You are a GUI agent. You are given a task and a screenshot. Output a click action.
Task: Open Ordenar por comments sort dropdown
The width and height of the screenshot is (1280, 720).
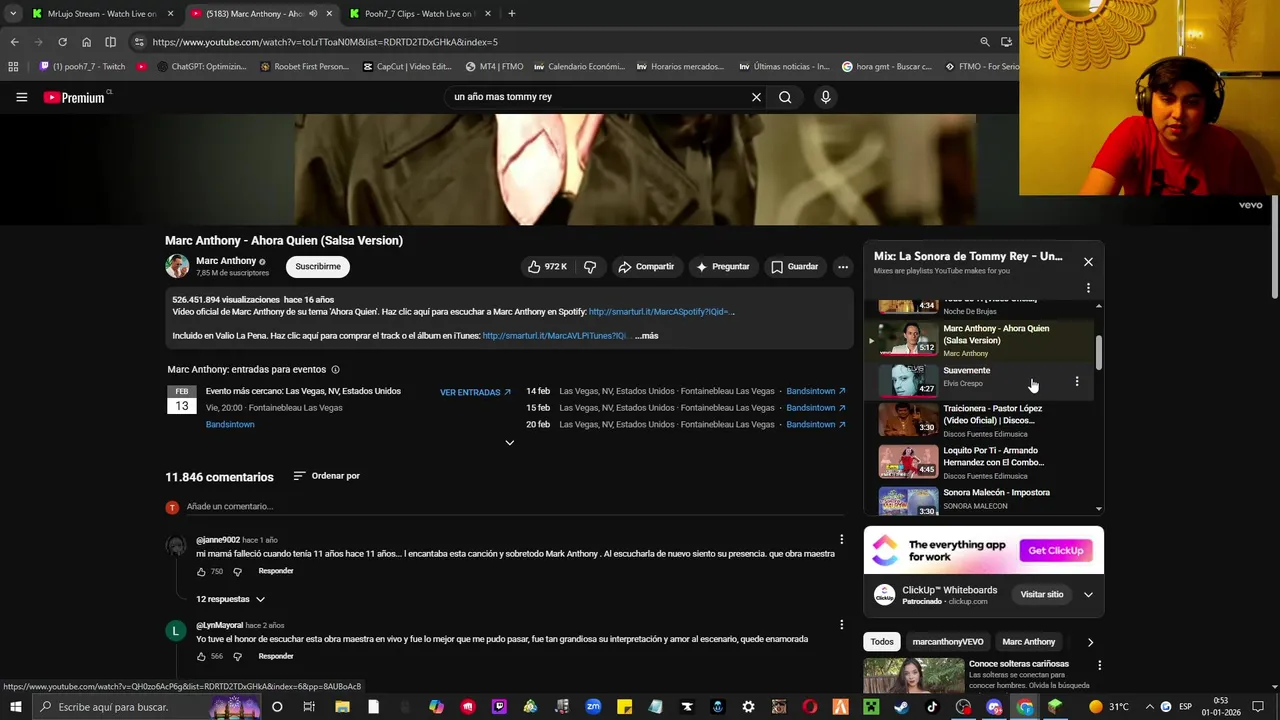pyautogui.click(x=326, y=476)
